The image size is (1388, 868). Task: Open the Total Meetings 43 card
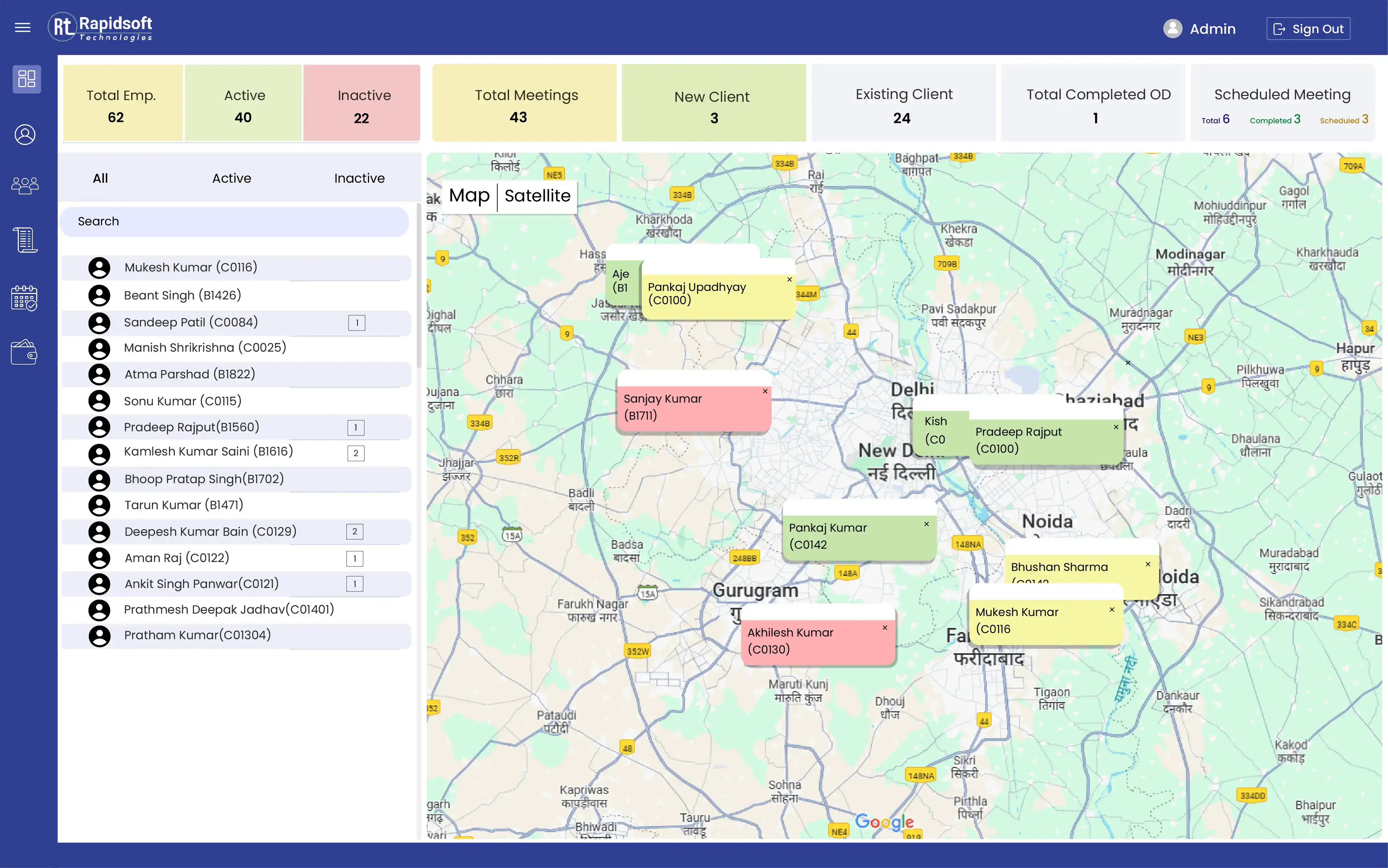point(524,103)
